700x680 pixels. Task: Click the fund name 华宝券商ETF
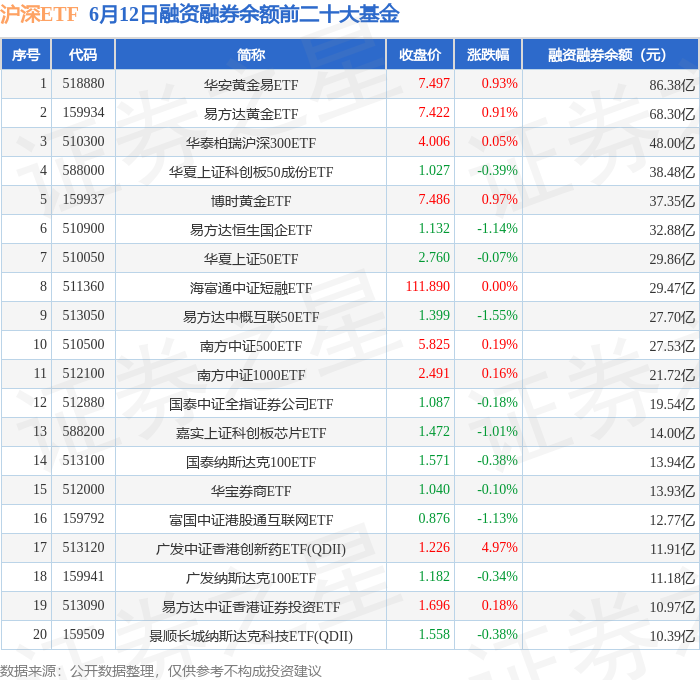[x=251, y=491]
